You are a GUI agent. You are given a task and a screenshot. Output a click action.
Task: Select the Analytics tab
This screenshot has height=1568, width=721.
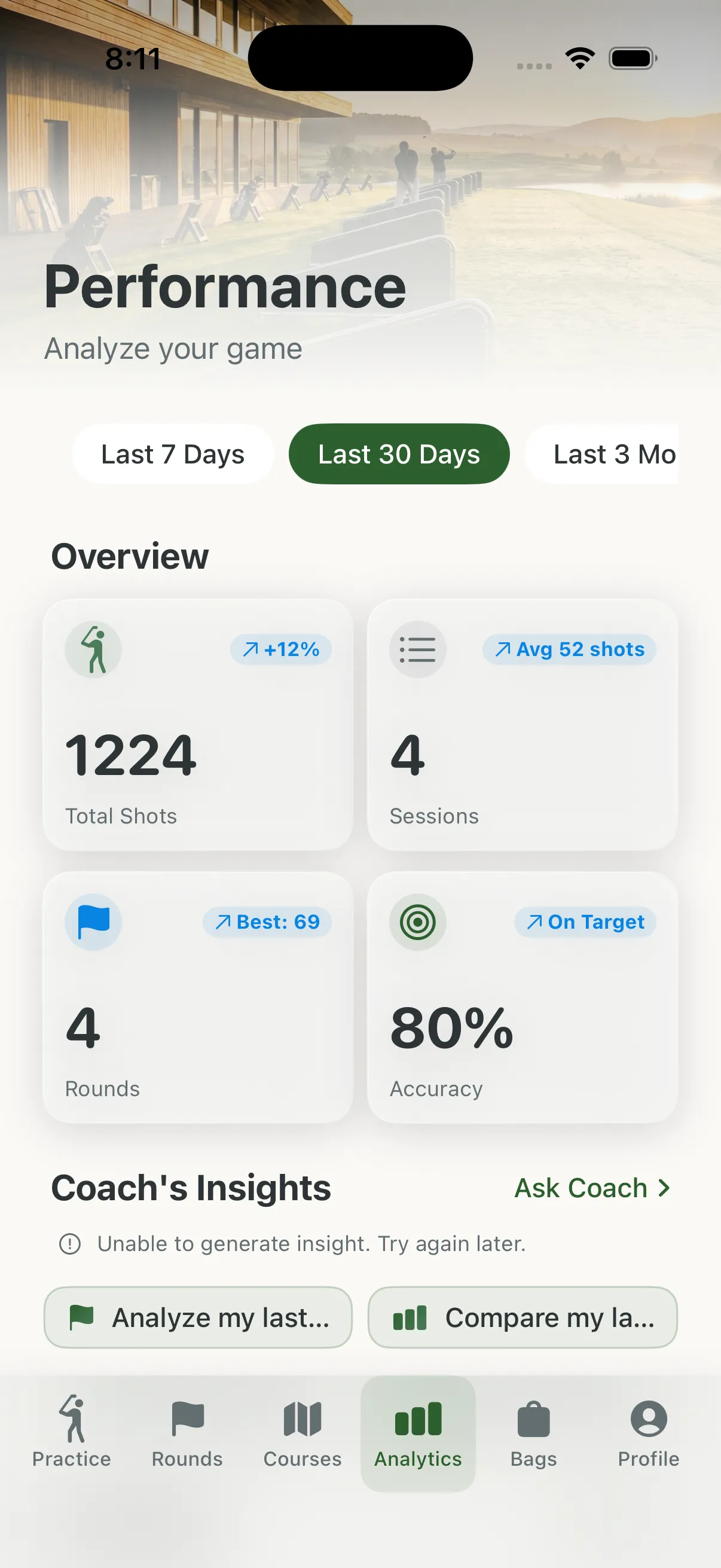[418, 1433]
